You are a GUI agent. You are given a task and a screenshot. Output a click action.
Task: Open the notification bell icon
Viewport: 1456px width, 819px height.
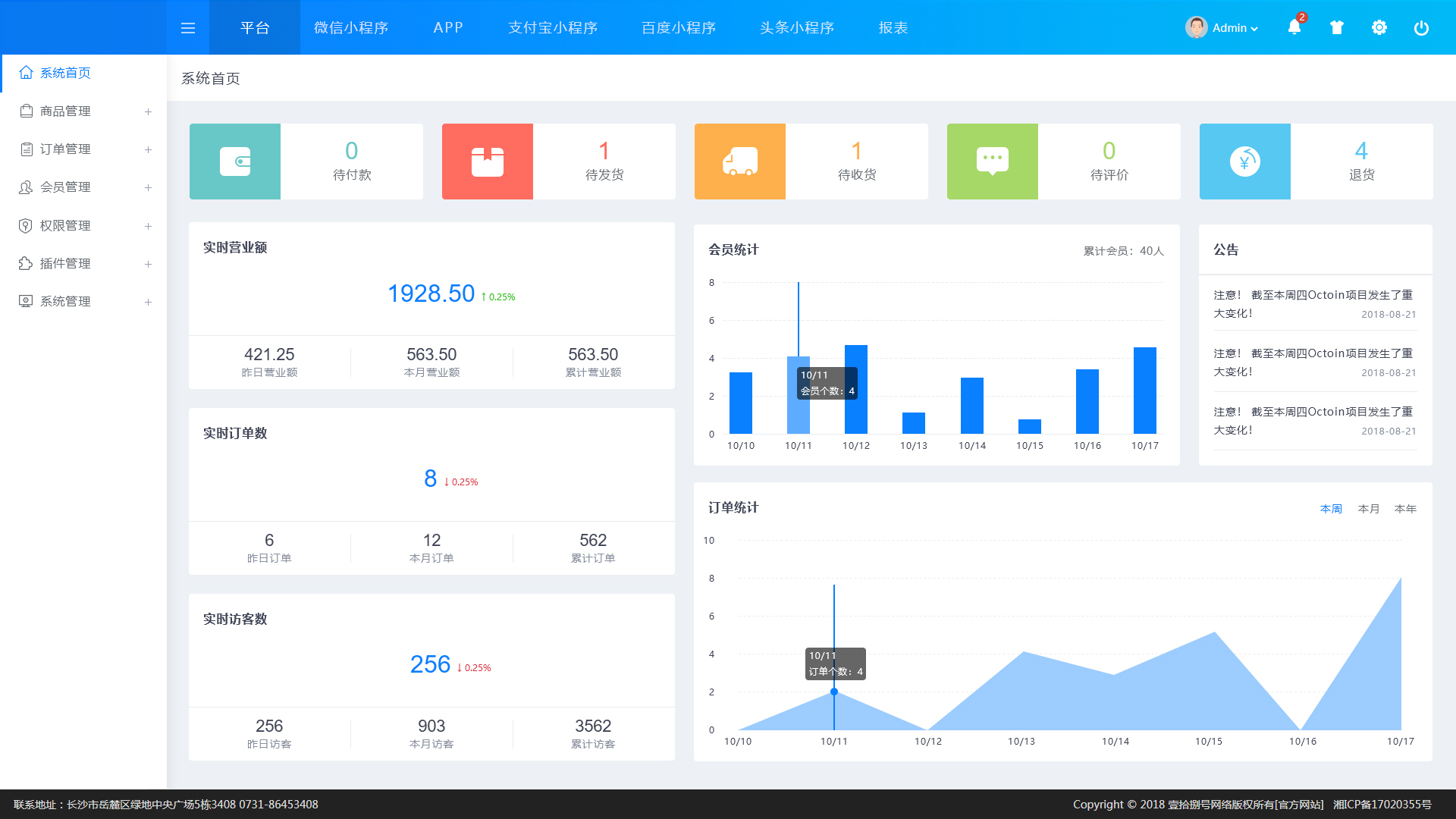(1294, 27)
